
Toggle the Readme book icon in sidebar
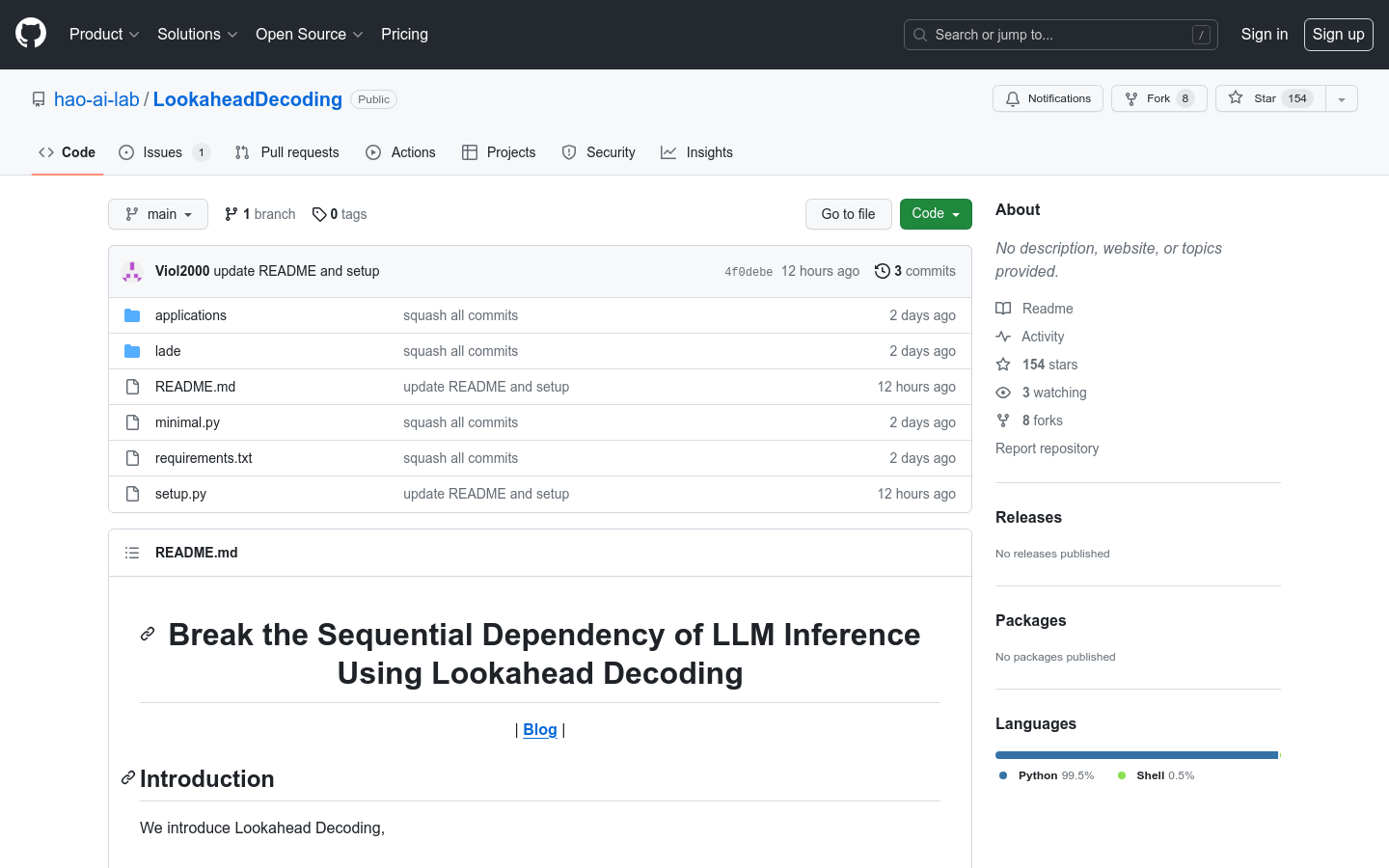pyautogui.click(x=1003, y=308)
